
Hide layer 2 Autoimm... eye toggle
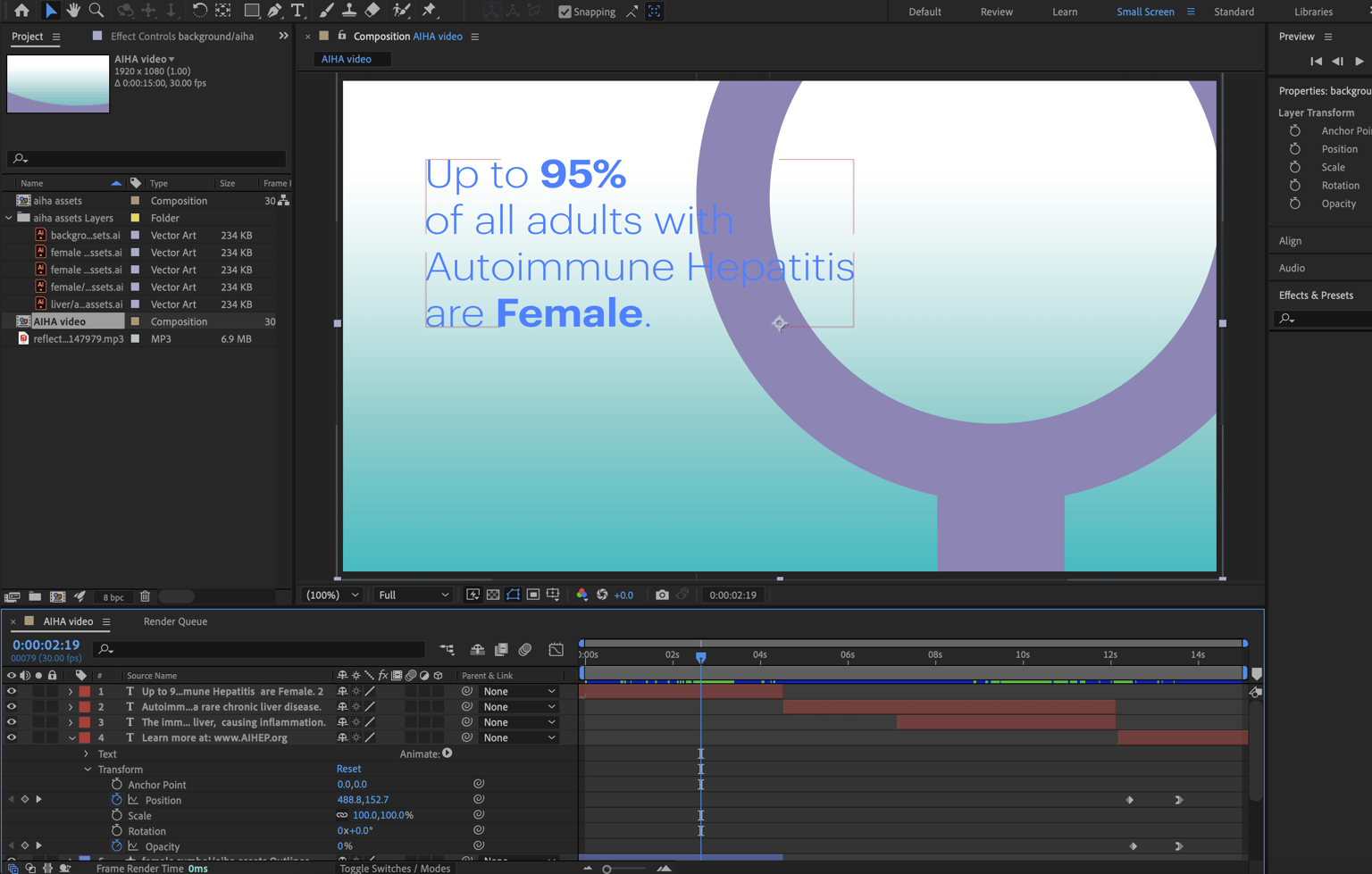[x=12, y=706]
